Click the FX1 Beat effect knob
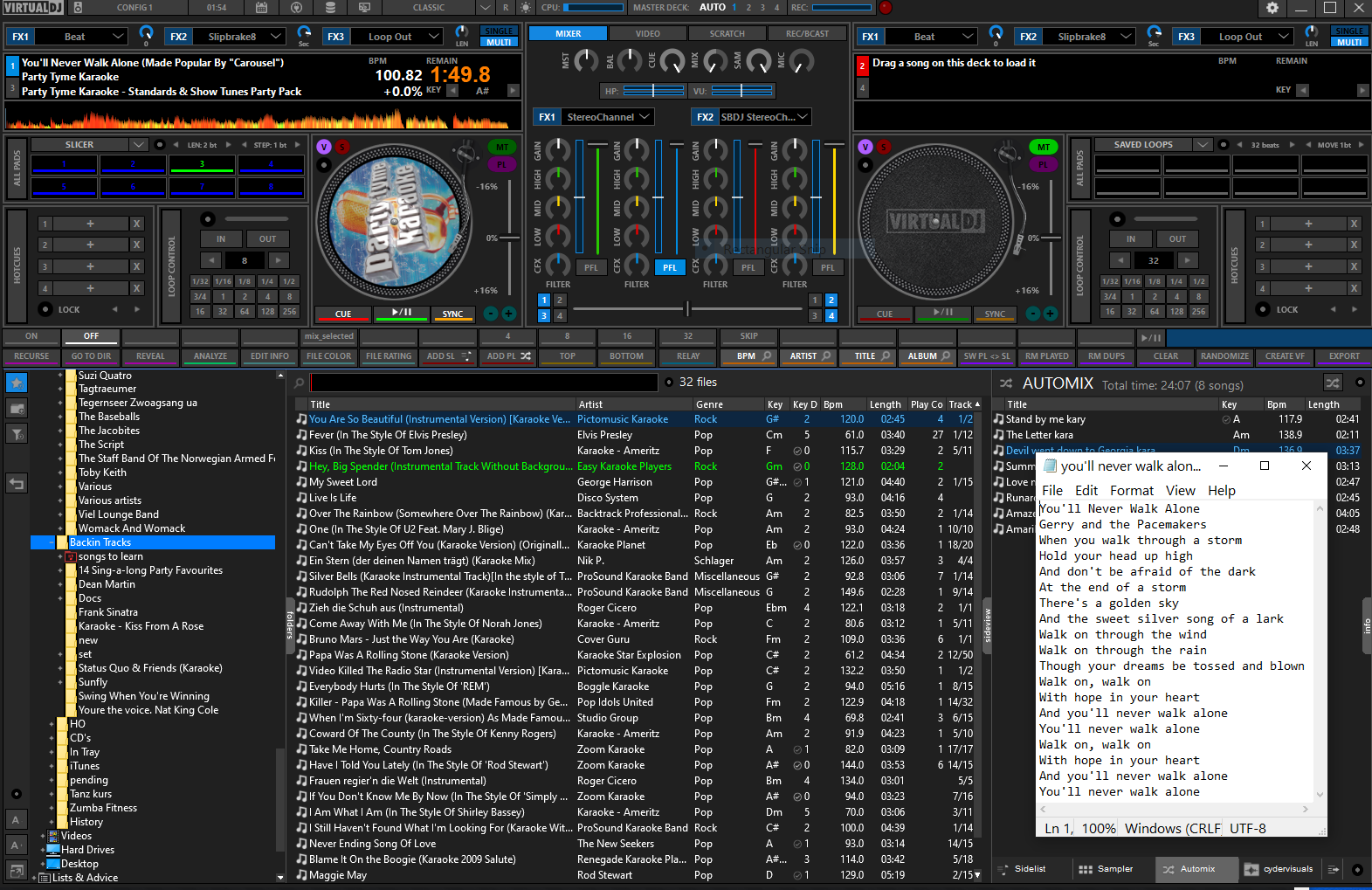 (x=146, y=35)
